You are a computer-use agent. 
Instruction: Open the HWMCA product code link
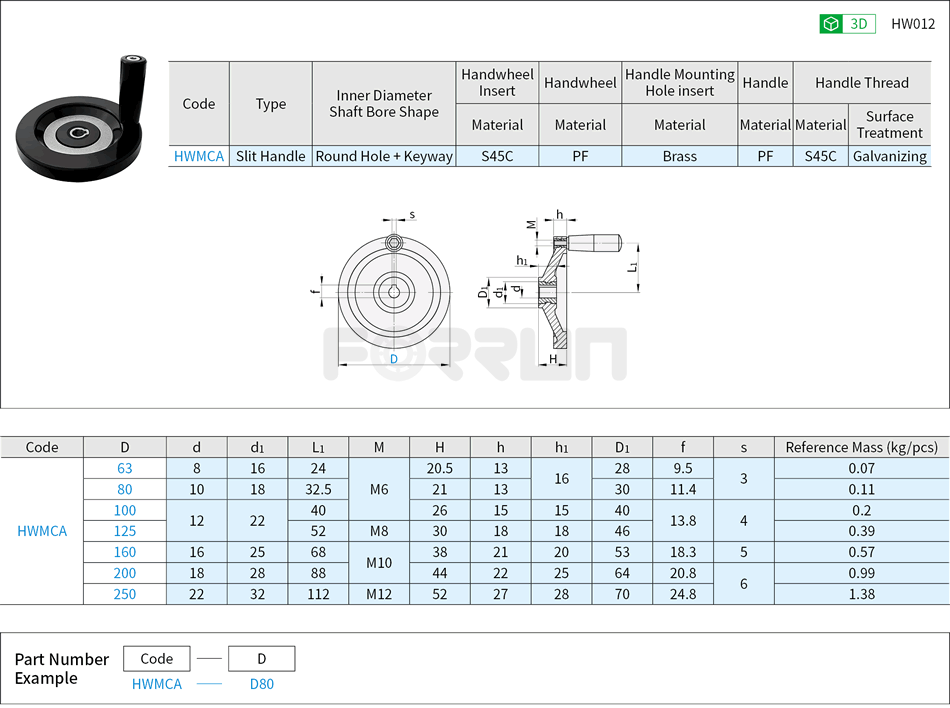[199, 157]
